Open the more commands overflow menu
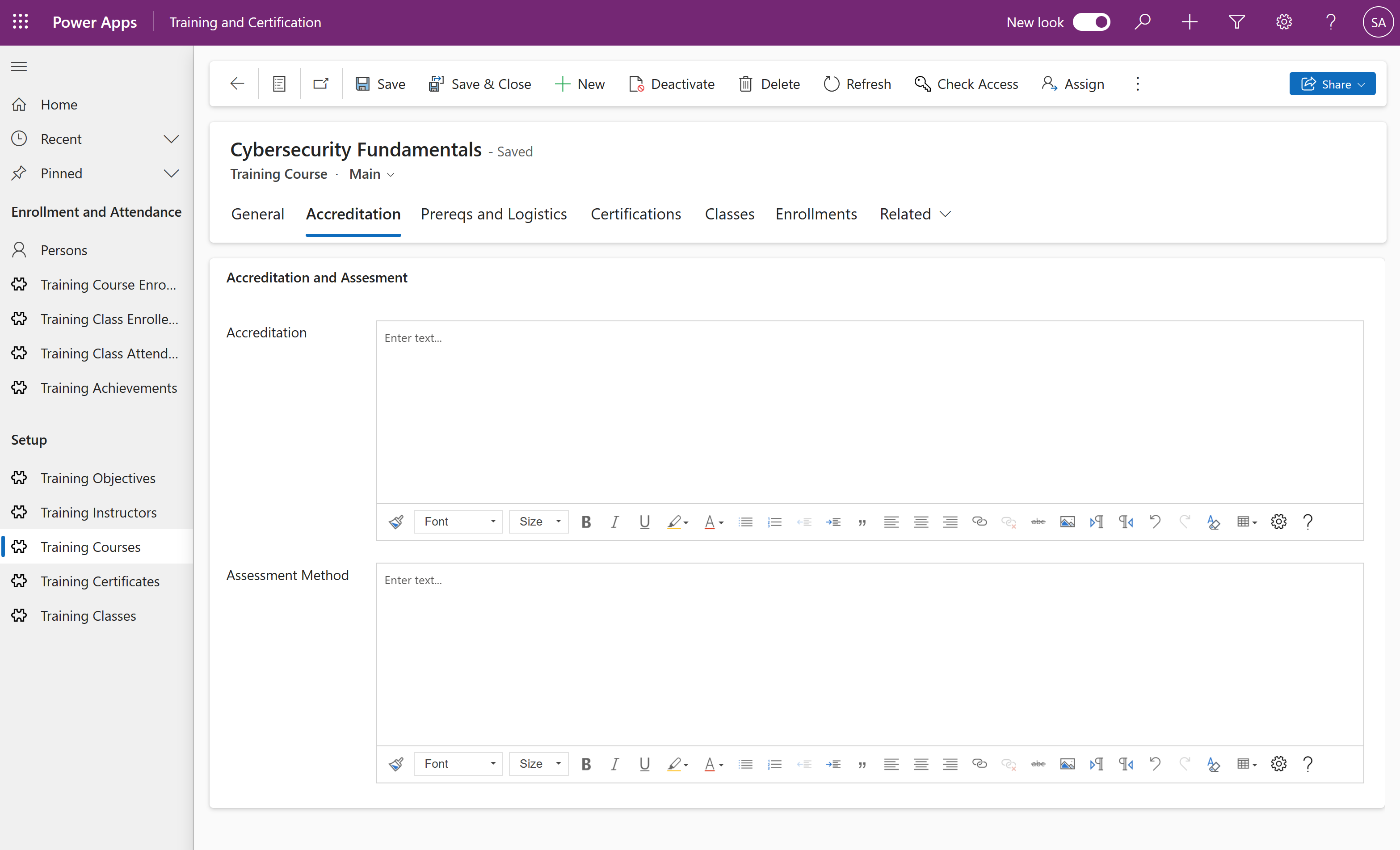Viewport: 1400px width, 850px height. [x=1138, y=84]
